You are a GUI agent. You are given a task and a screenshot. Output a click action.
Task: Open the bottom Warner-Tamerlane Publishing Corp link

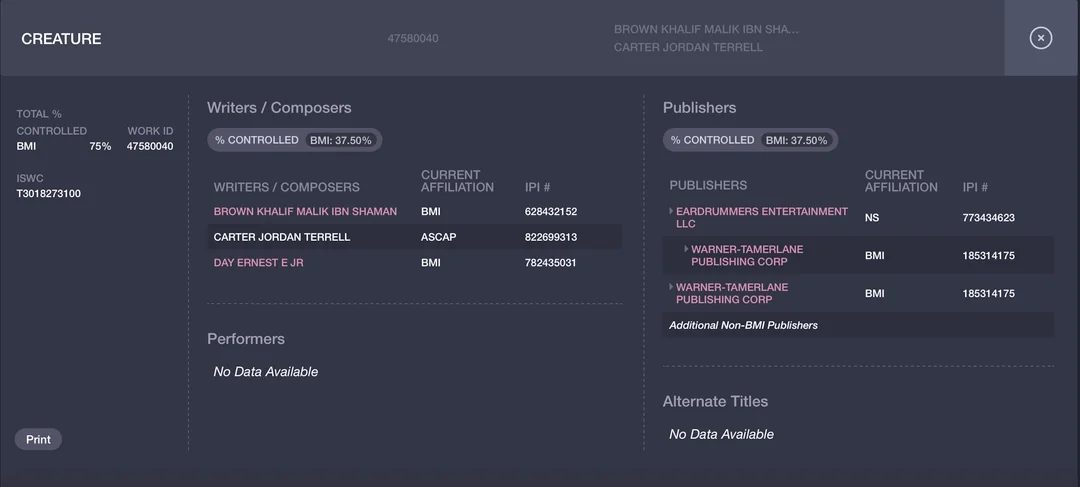pos(732,293)
